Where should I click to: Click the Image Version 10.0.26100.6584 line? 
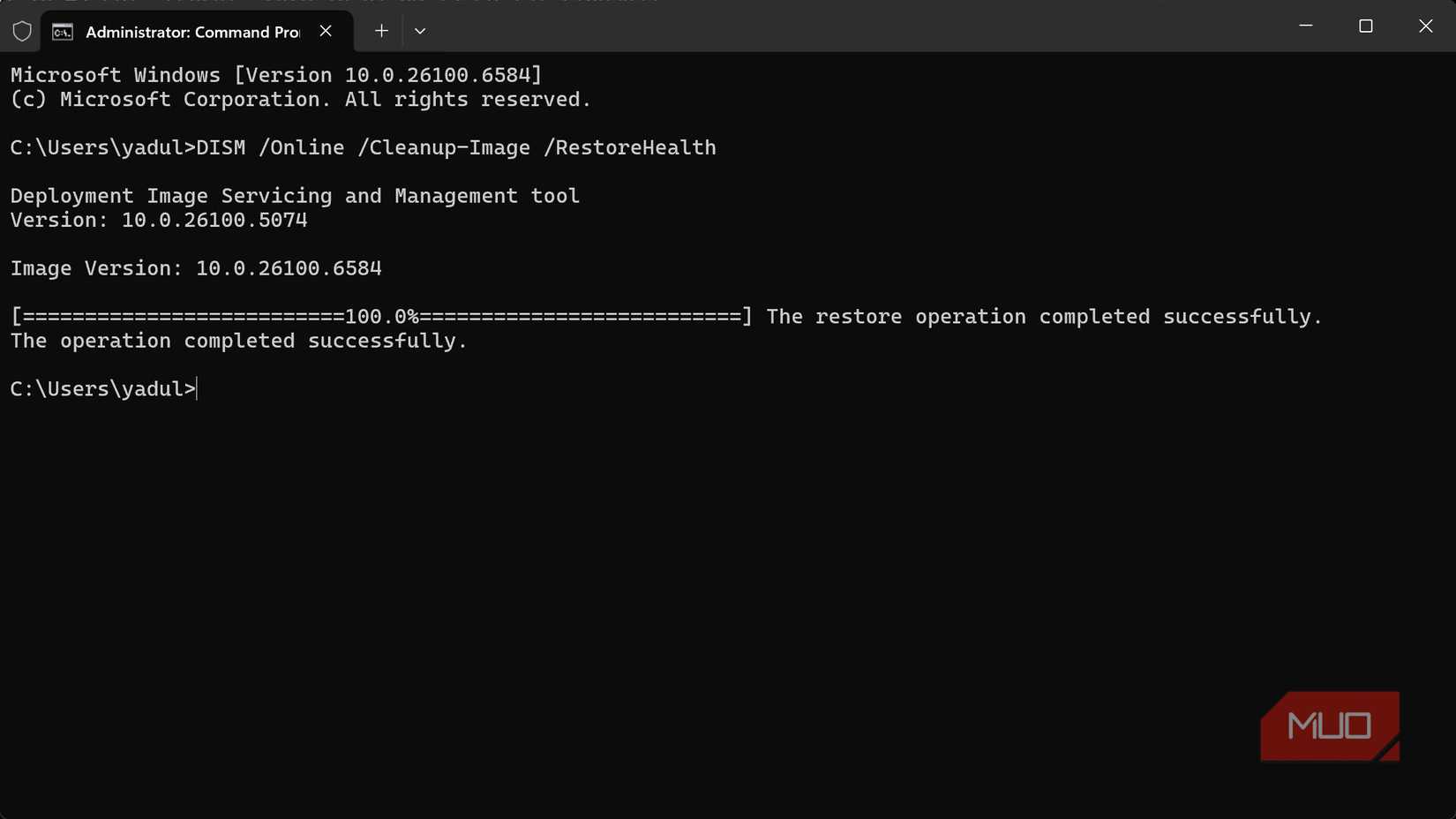click(x=196, y=268)
